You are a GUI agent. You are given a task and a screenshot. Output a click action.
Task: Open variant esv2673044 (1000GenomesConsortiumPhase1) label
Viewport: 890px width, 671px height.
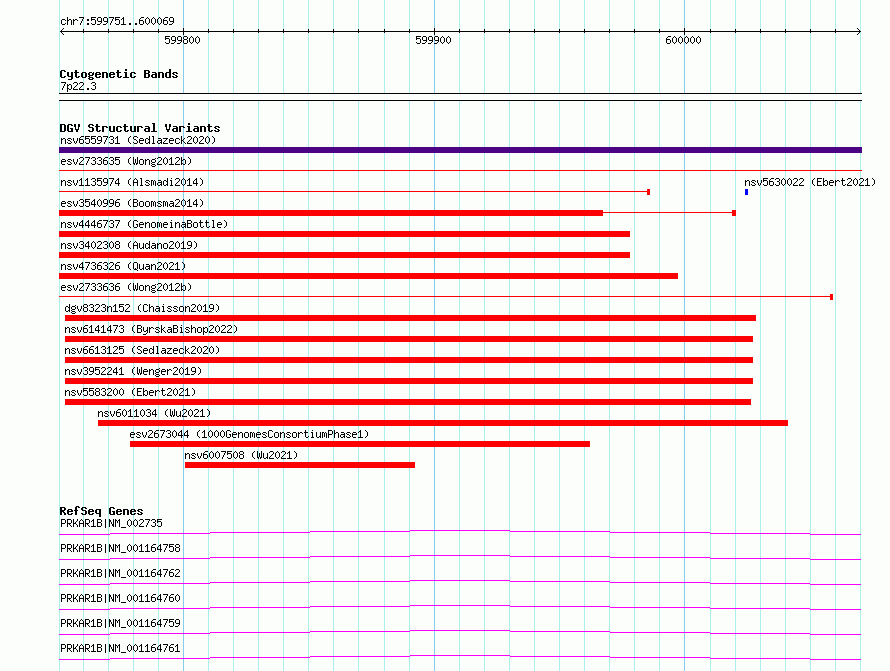pyautogui.click(x=249, y=434)
